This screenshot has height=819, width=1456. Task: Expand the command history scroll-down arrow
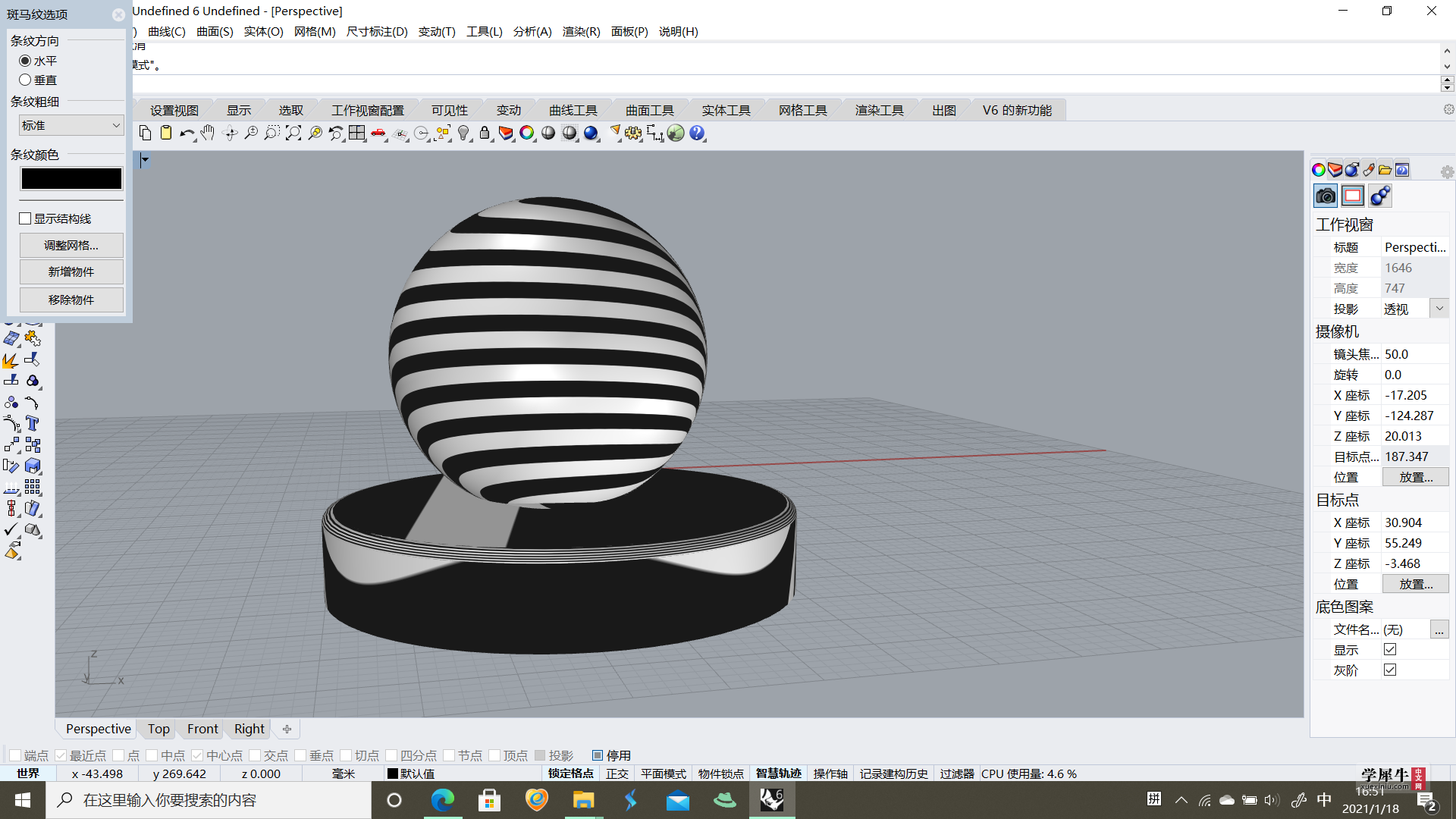1447,67
